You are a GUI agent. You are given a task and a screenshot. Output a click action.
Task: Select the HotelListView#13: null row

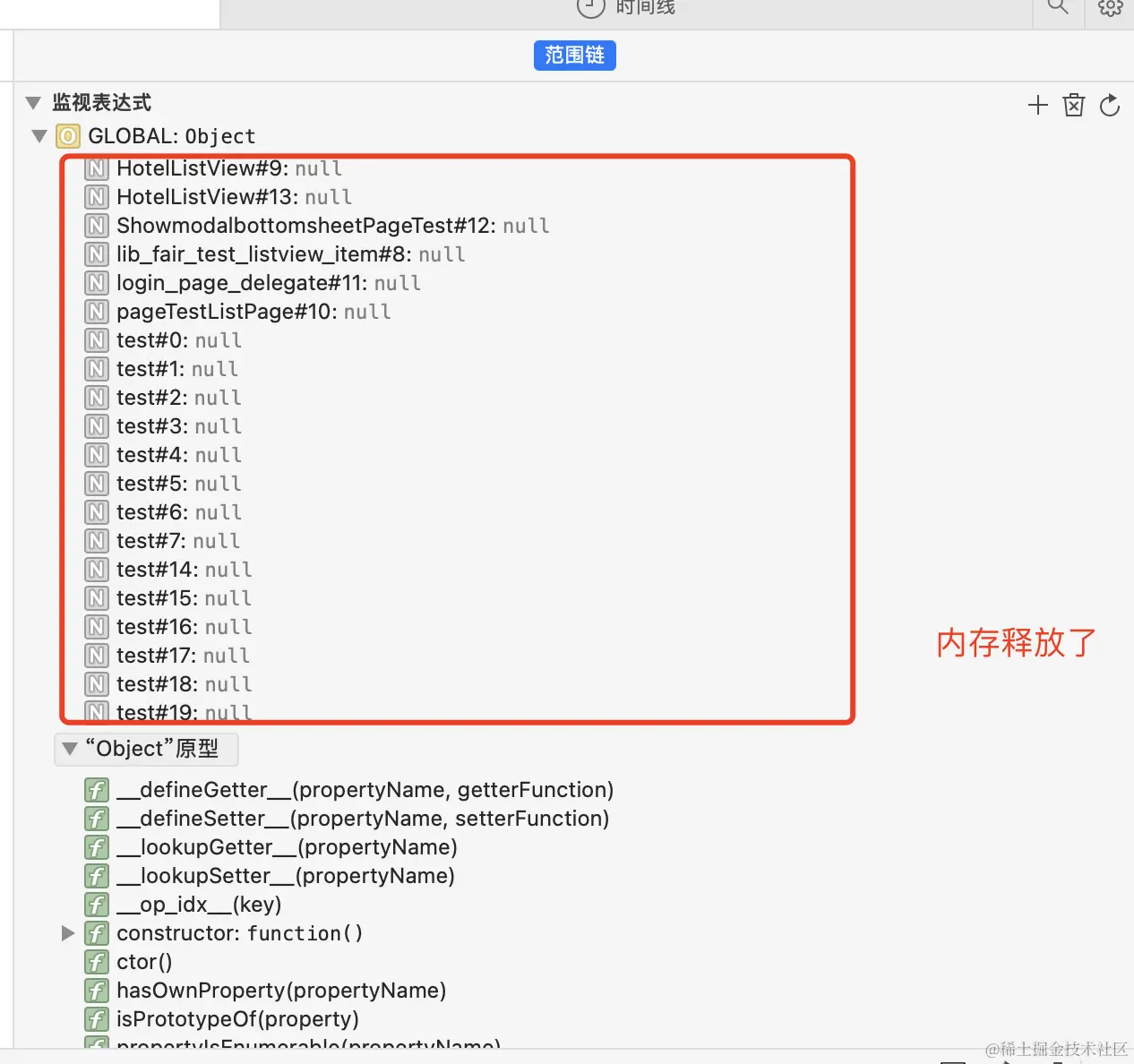pyautogui.click(x=219, y=197)
